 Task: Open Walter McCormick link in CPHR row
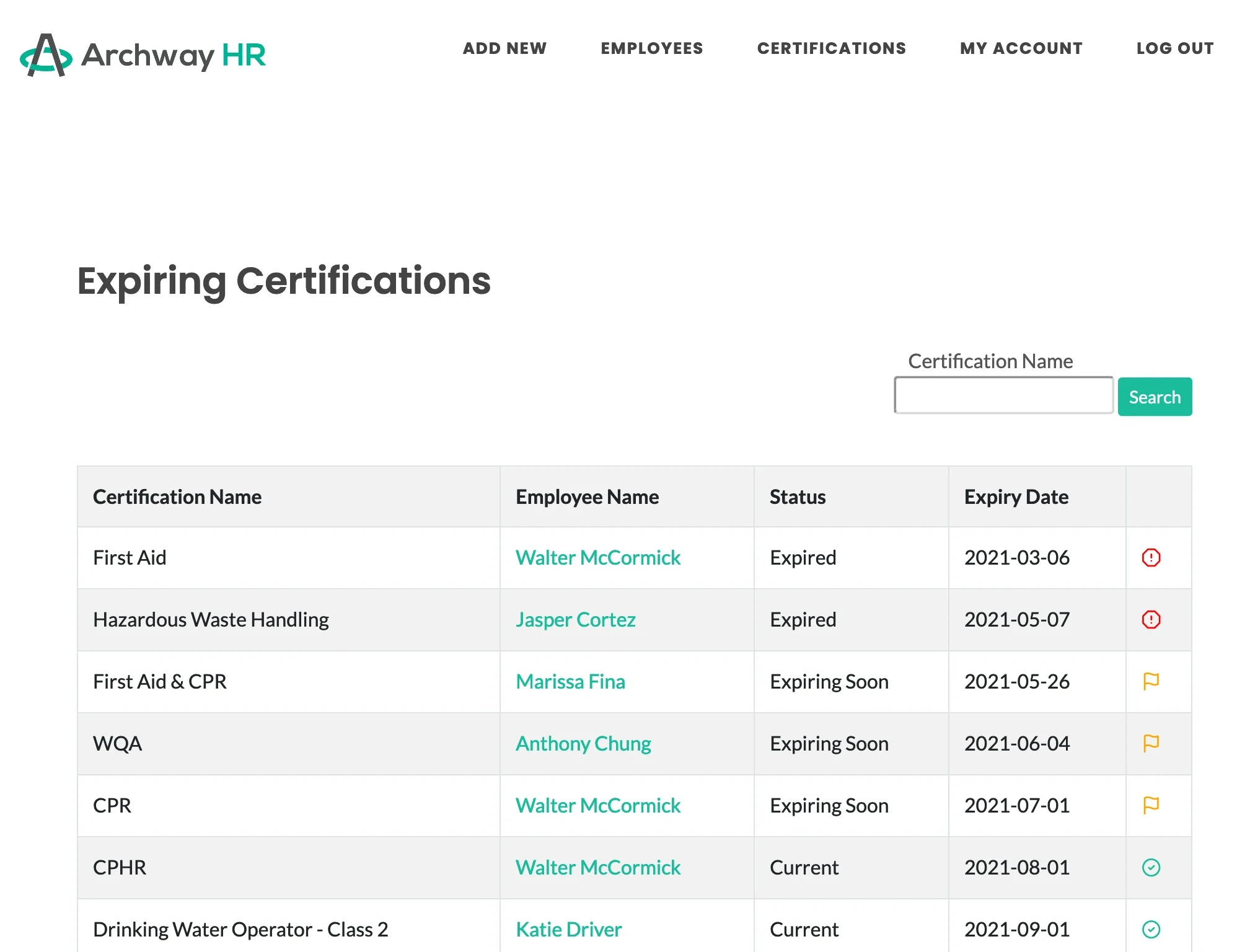[x=598, y=867]
